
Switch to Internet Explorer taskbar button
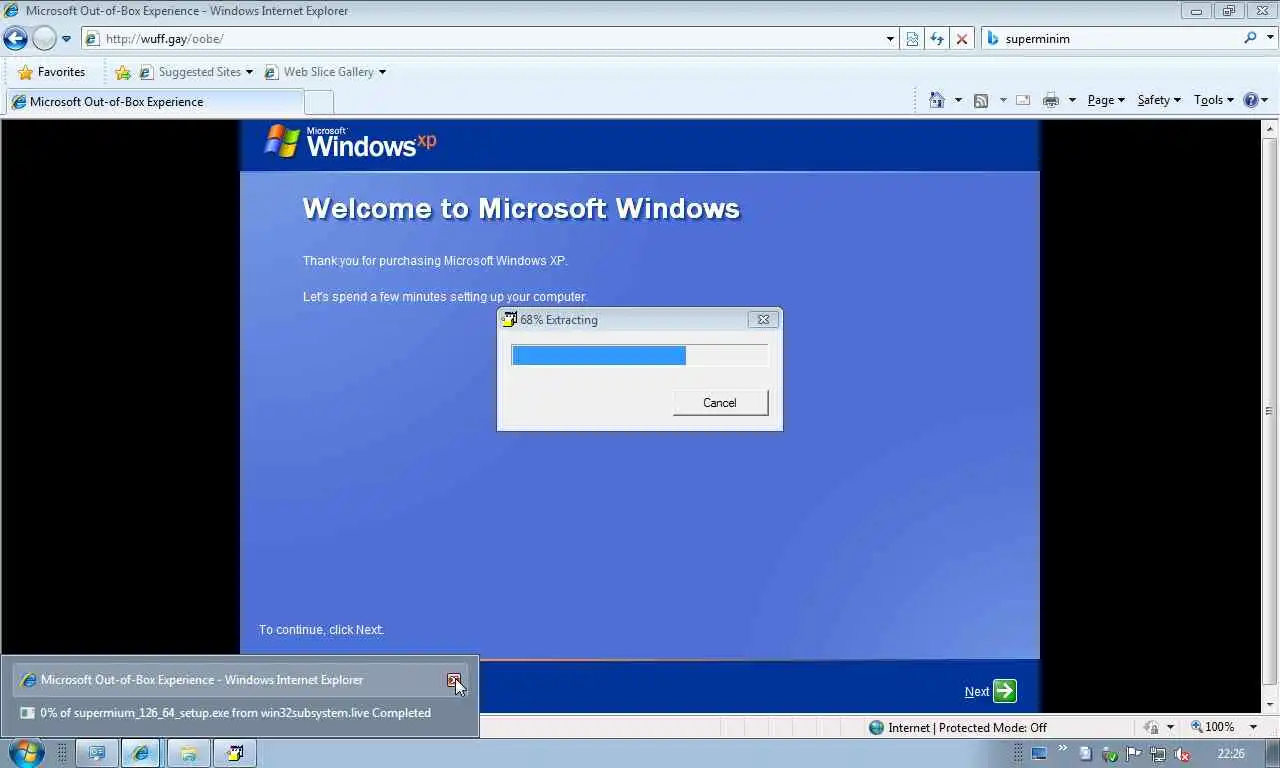(141, 753)
